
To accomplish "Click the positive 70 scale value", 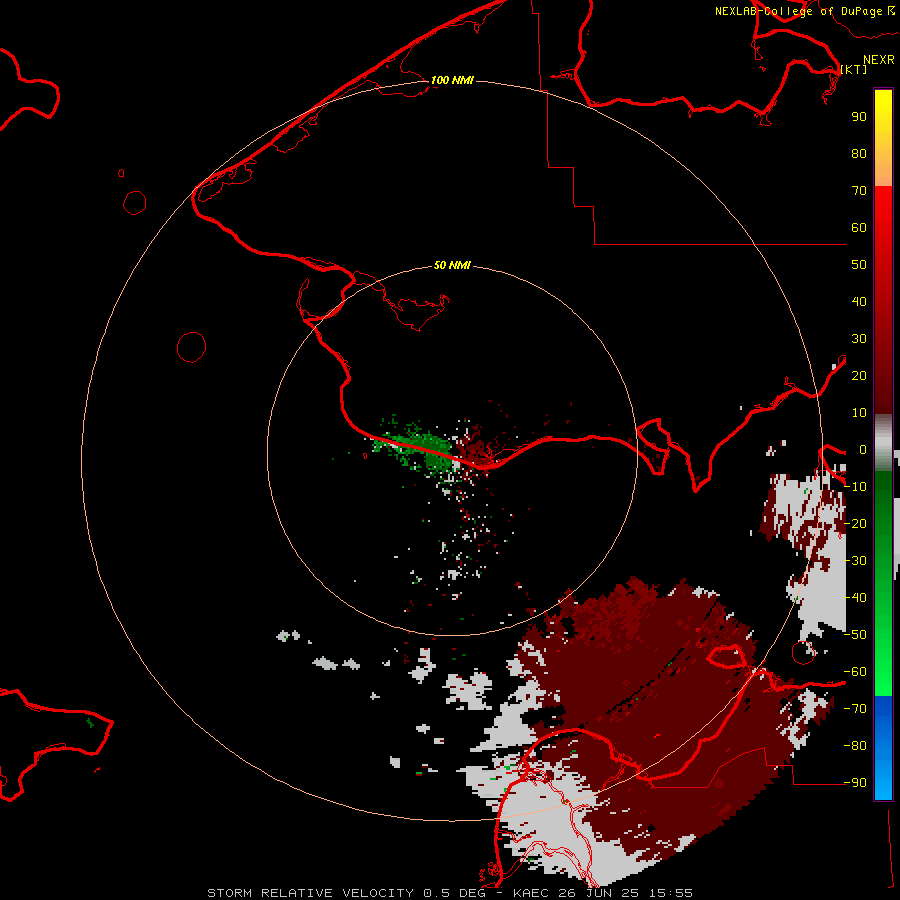I will tap(859, 191).
